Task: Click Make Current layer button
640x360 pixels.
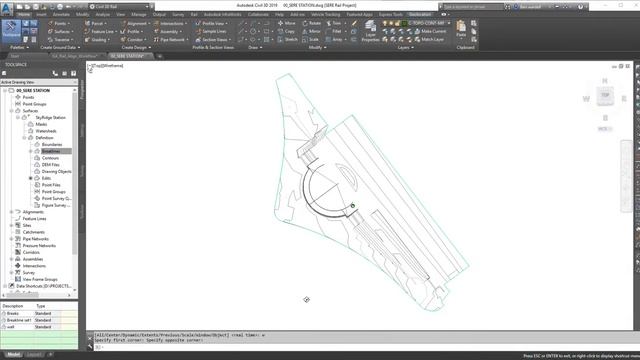Action: click(x=430, y=31)
